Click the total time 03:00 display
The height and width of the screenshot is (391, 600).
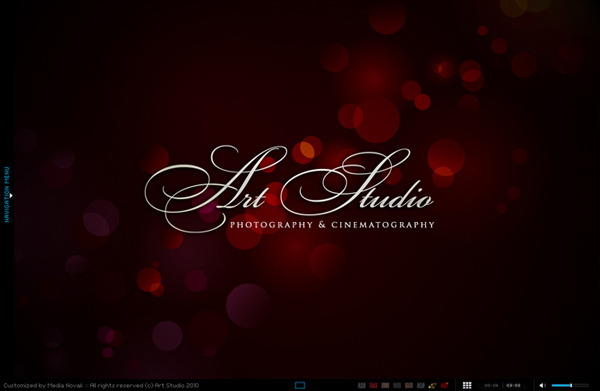point(513,385)
